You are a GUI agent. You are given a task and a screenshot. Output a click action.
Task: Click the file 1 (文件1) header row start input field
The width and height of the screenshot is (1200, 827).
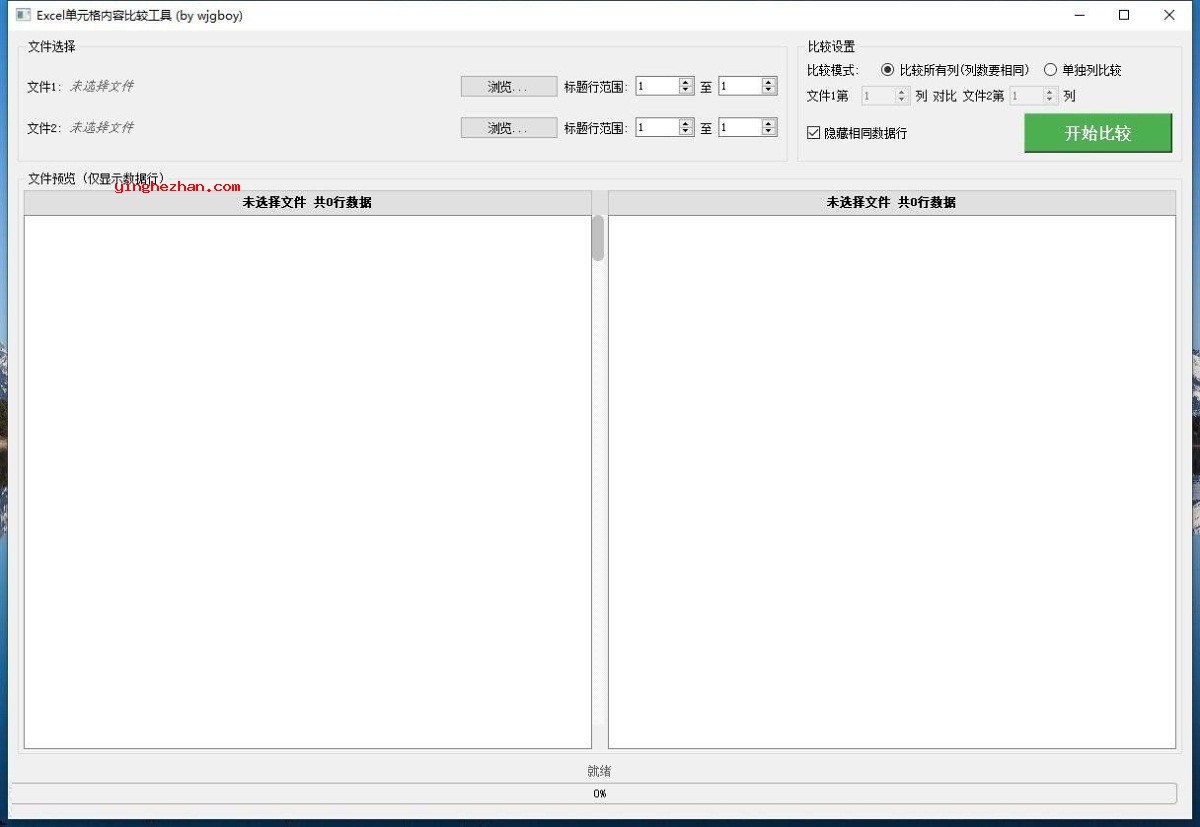click(x=657, y=87)
